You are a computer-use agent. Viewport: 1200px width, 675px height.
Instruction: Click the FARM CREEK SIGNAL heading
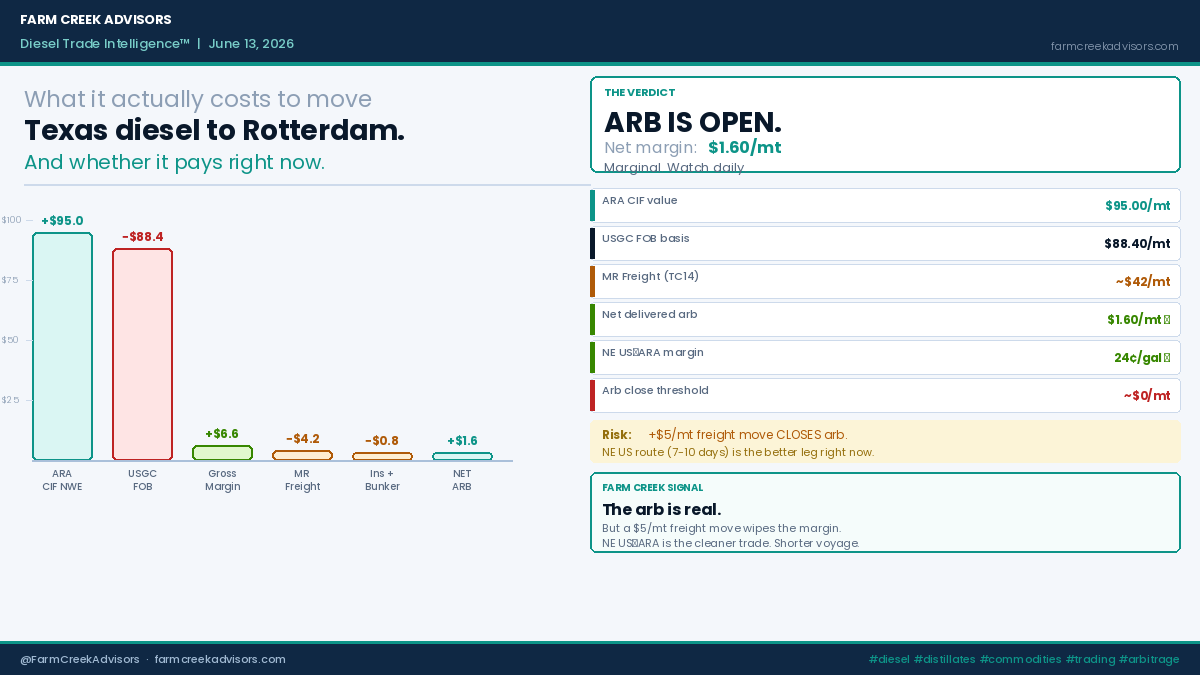pyautogui.click(x=652, y=488)
